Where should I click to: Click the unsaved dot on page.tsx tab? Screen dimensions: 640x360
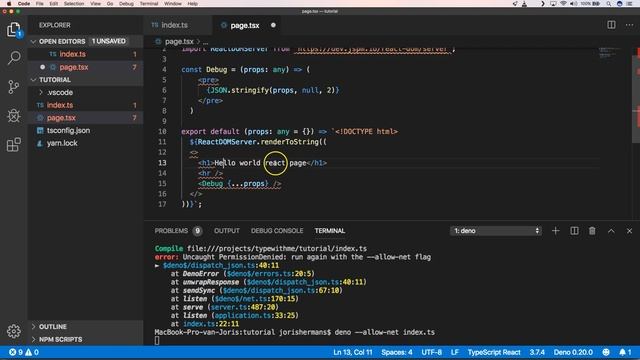click(x=273, y=25)
